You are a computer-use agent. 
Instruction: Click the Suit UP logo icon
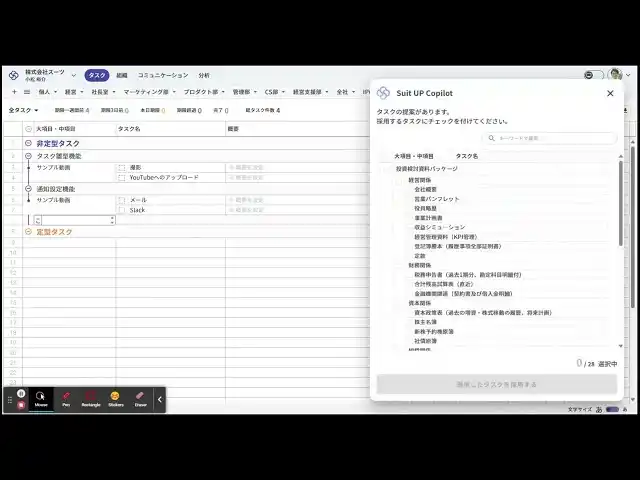tap(13, 75)
